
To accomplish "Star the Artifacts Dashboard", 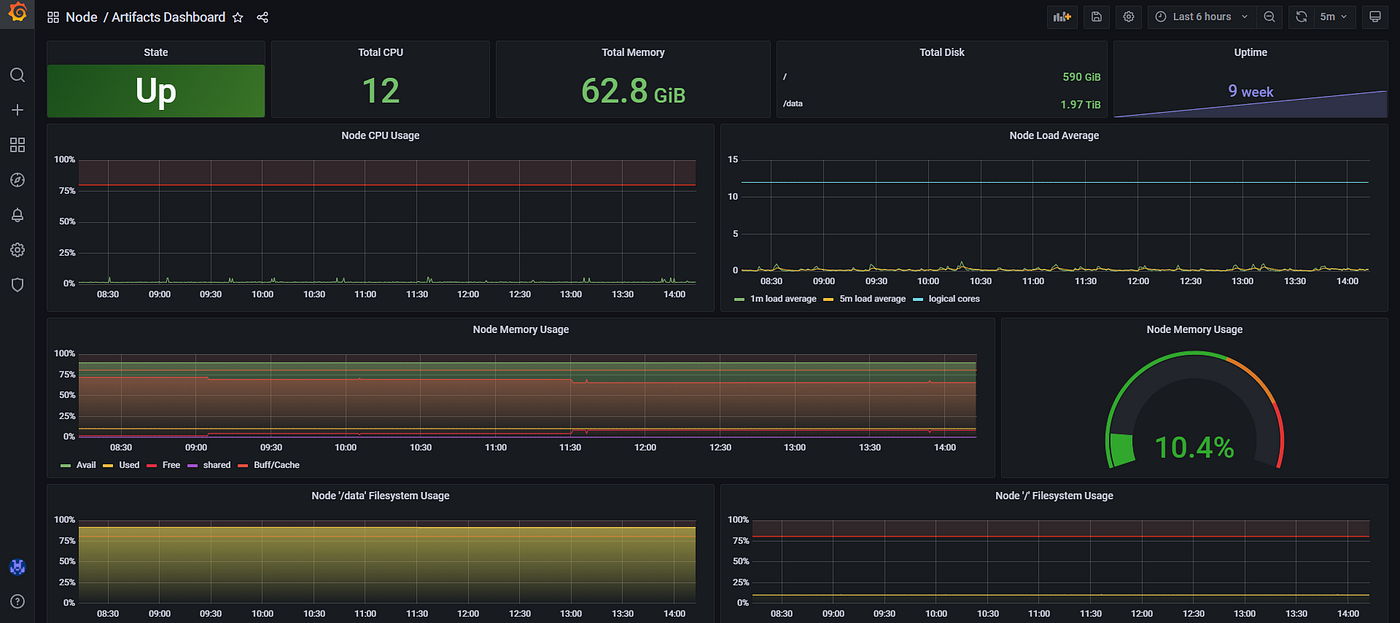I will 237,17.
